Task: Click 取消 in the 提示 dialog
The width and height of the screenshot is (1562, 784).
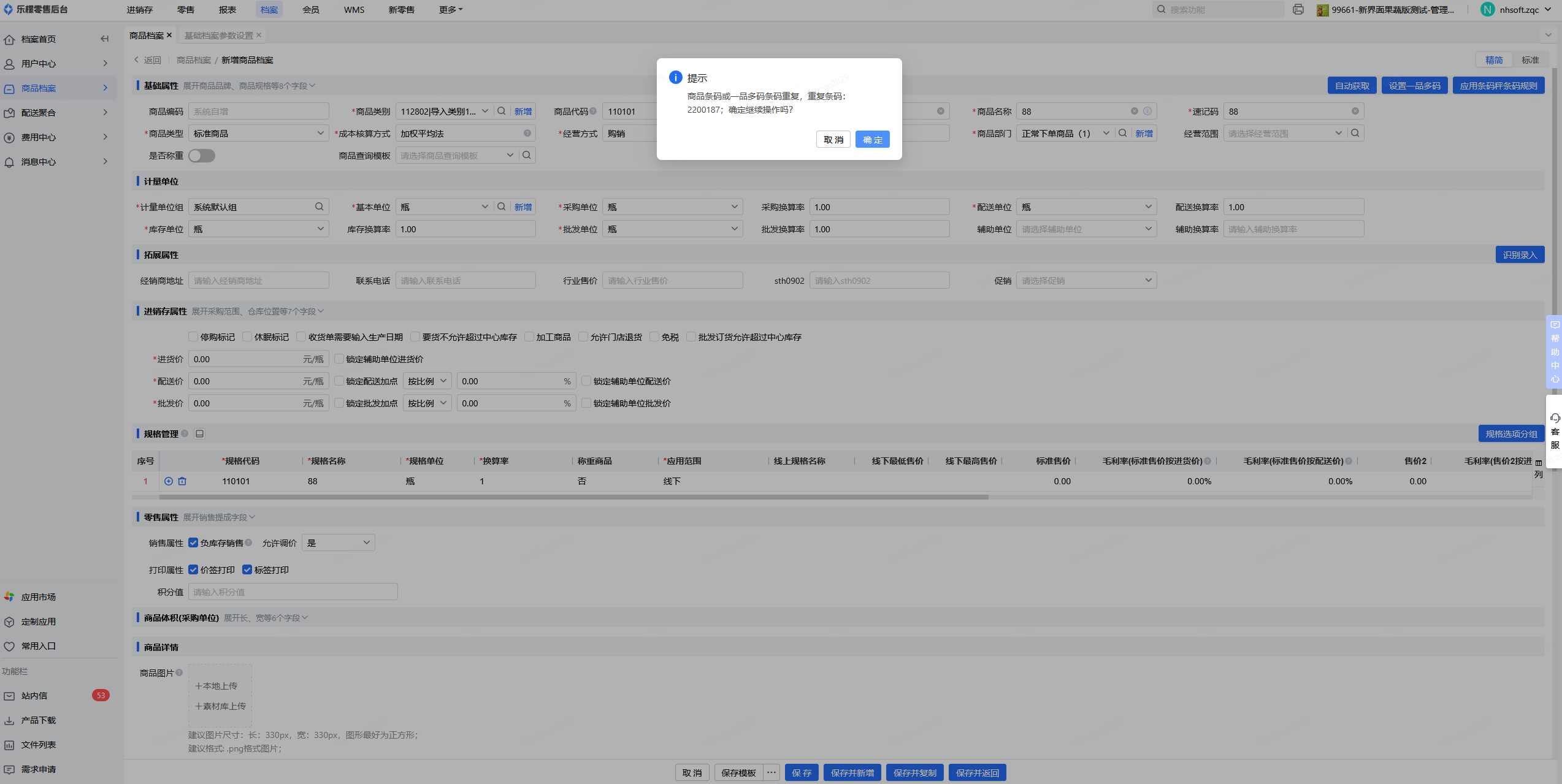Action: click(x=833, y=140)
